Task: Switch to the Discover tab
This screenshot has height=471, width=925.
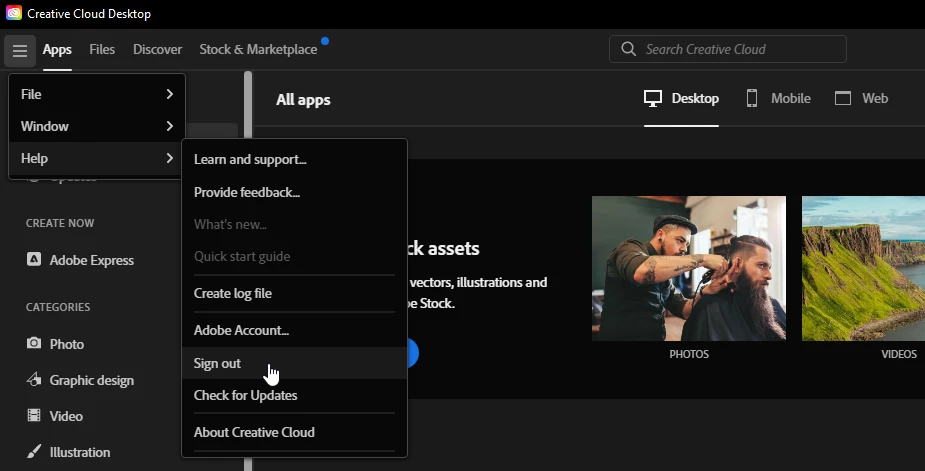Action: (x=158, y=50)
